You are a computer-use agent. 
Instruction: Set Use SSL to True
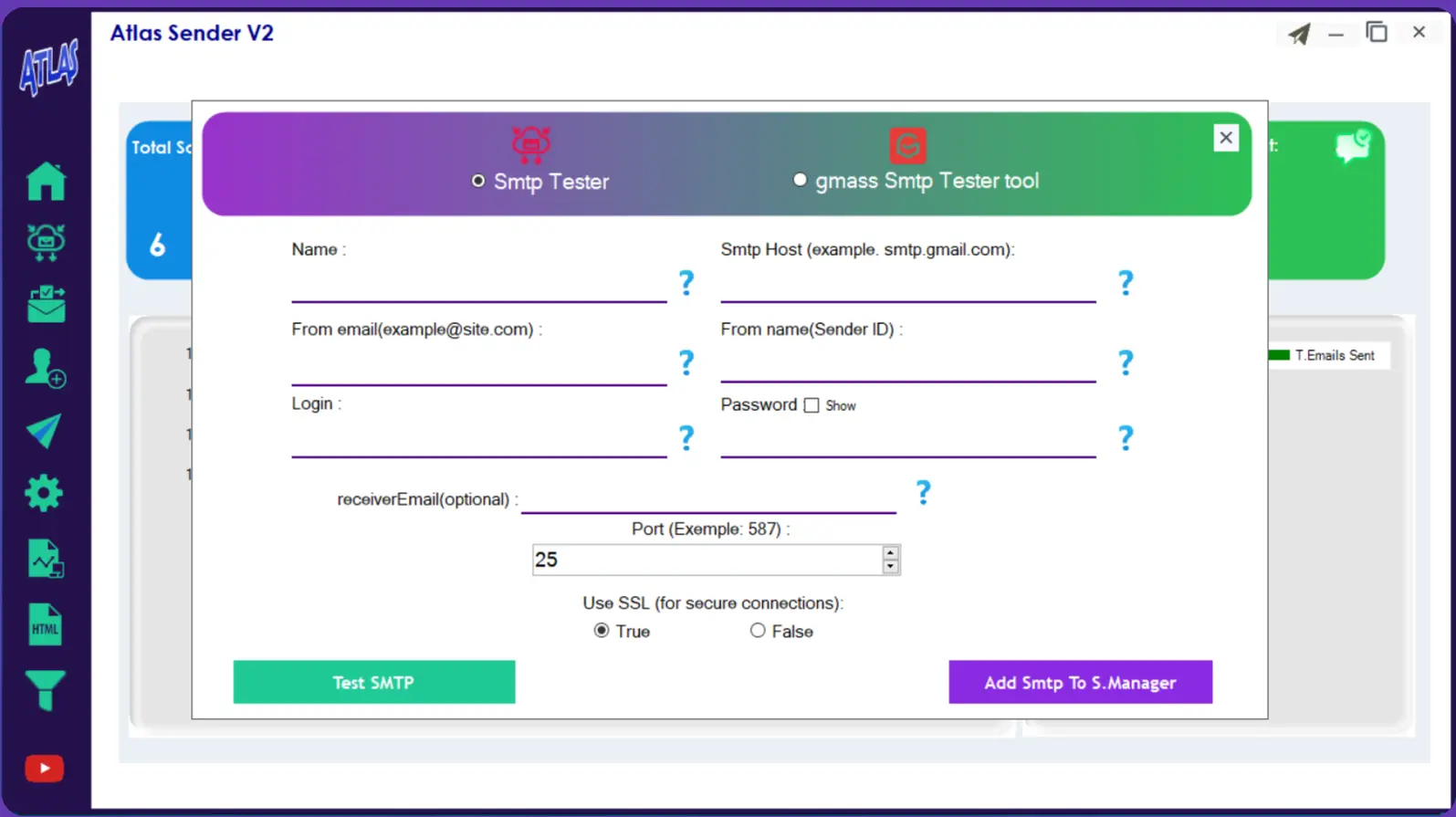tap(602, 631)
